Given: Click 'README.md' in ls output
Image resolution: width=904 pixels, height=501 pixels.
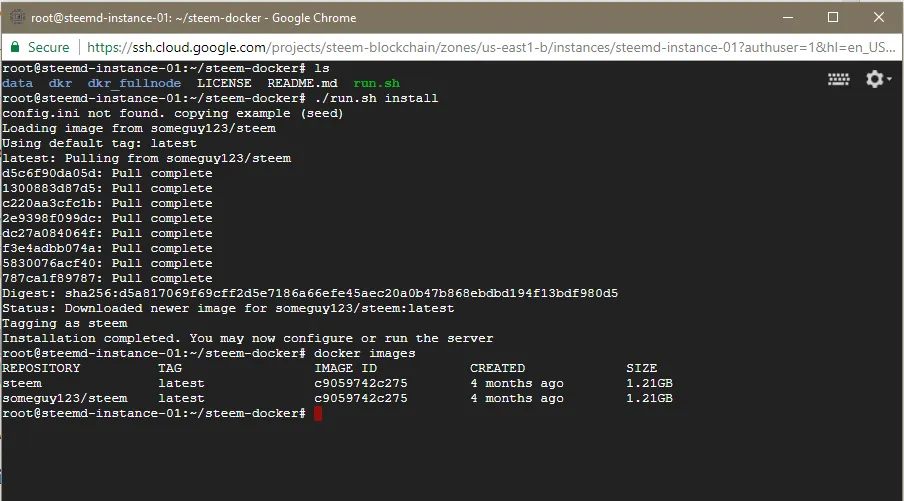Looking at the screenshot, I should coord(302,83).
